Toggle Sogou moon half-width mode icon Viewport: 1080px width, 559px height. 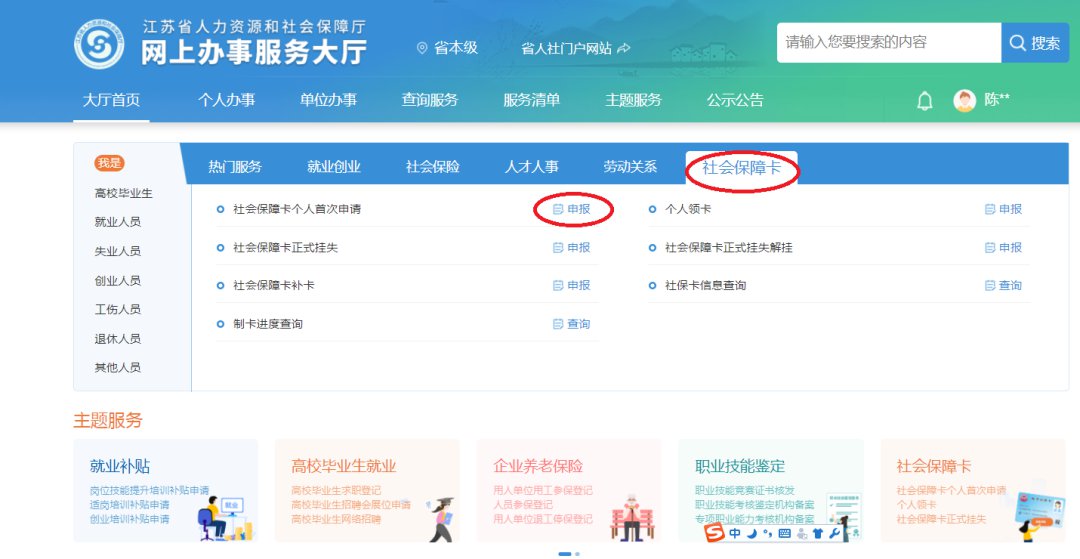point(751,533)
